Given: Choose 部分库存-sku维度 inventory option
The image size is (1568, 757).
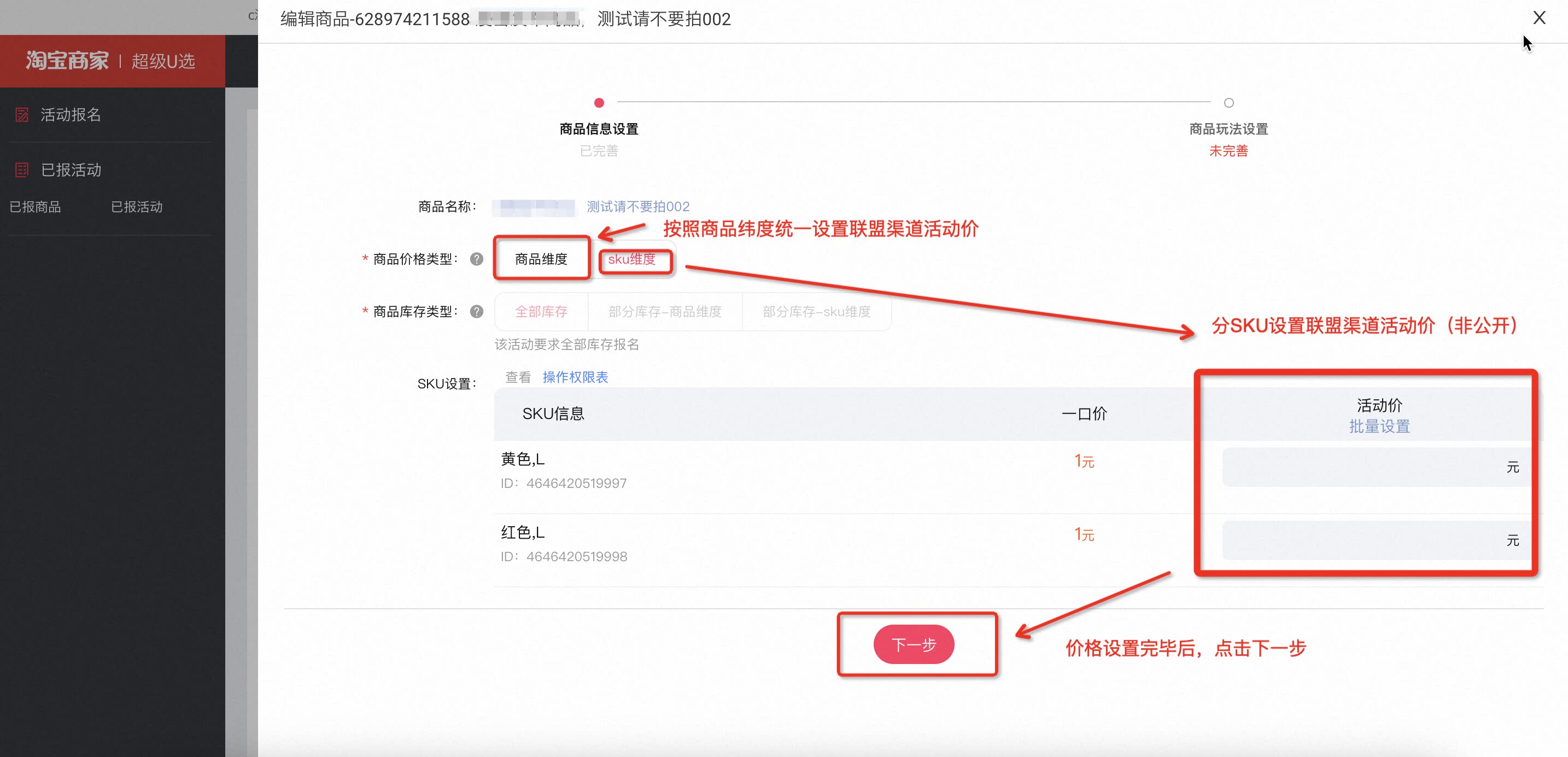Looking at the screenshot, I should pyautogui.click(x=816, y=311).
